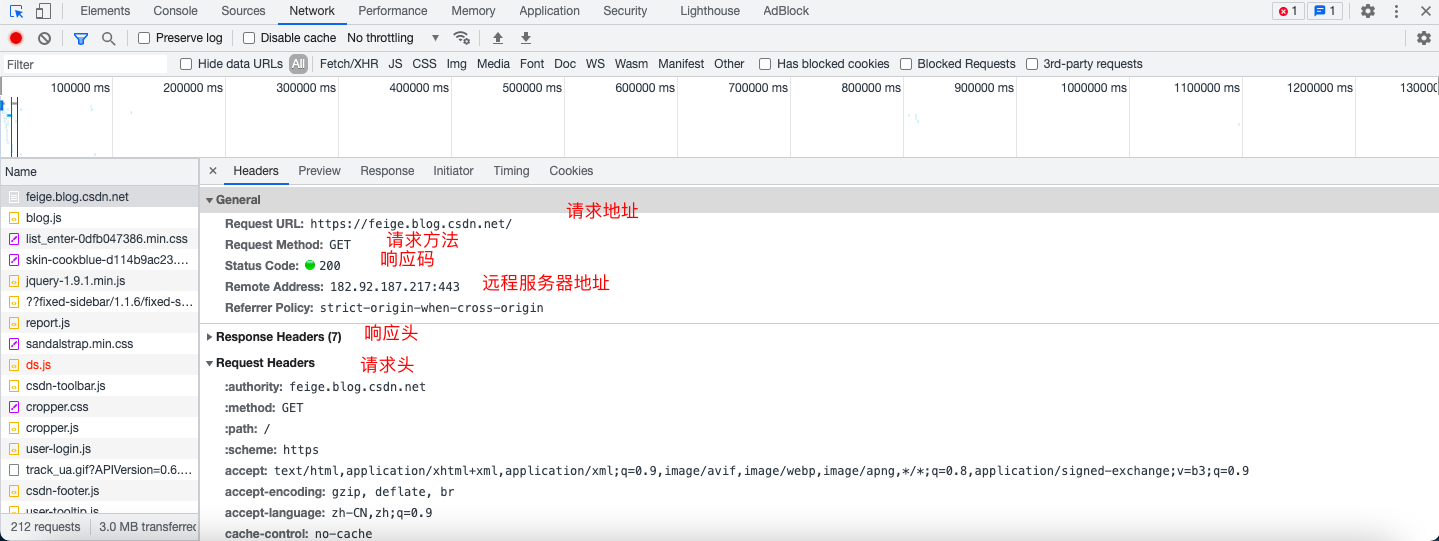This screenshot has width=1439, height=541.
Task: Filter requests by Fetch/XHR
Action: (x=349, y=64)
